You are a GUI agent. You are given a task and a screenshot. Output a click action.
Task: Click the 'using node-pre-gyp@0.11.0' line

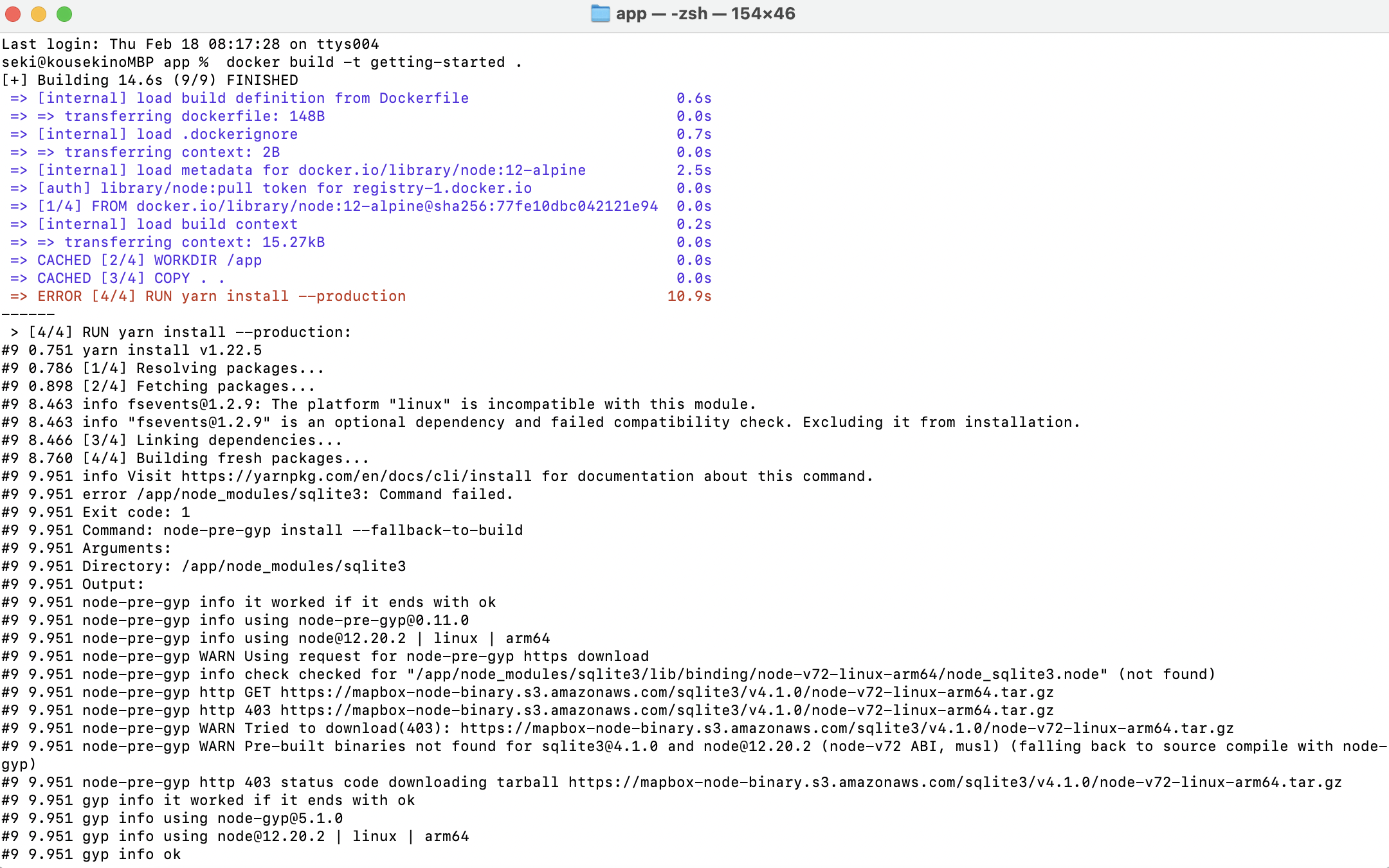point(235,620)
